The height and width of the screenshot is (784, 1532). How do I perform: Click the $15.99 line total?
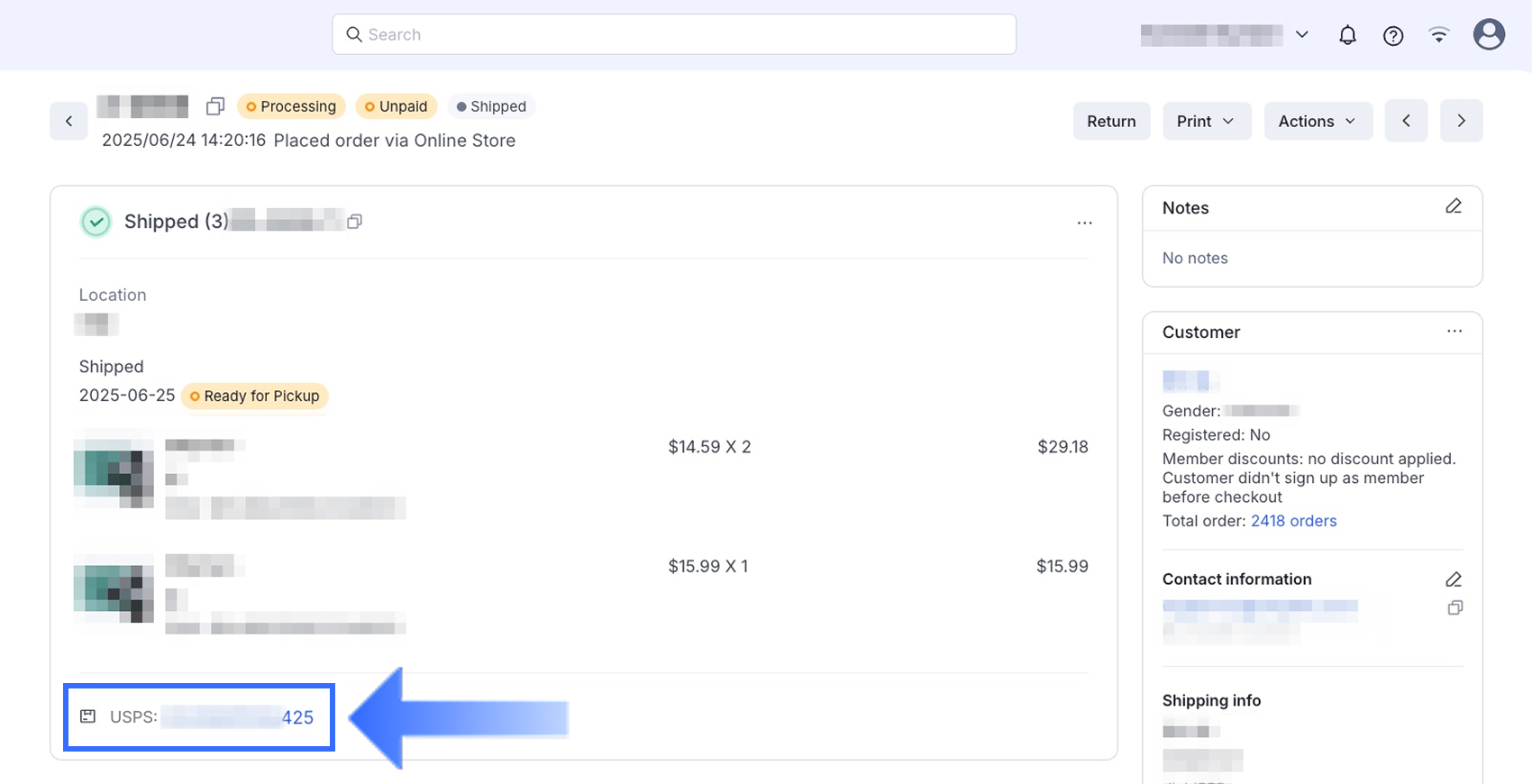point(1062,567)
